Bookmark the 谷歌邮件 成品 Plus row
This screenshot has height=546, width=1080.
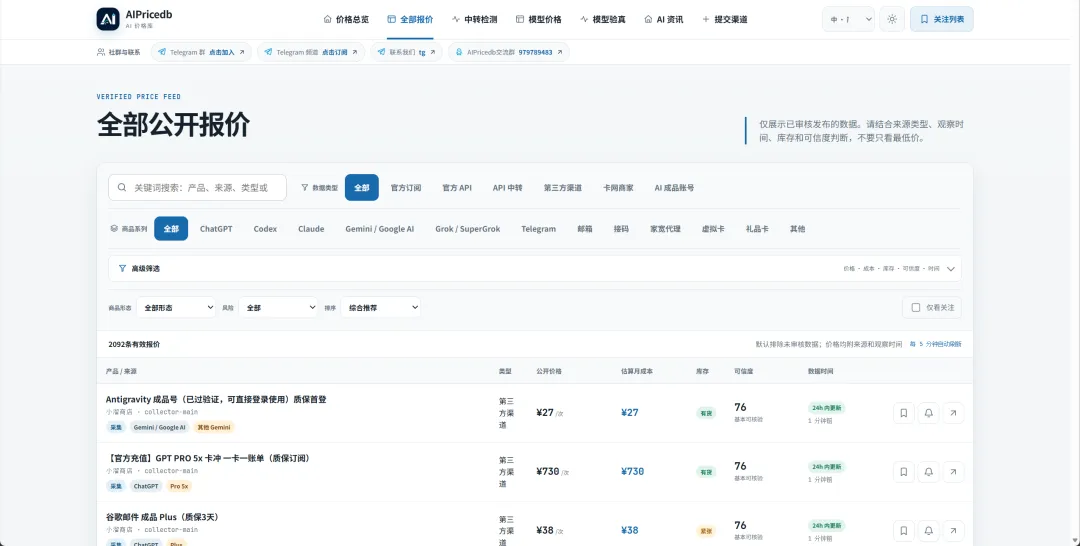tap(904, 531)
